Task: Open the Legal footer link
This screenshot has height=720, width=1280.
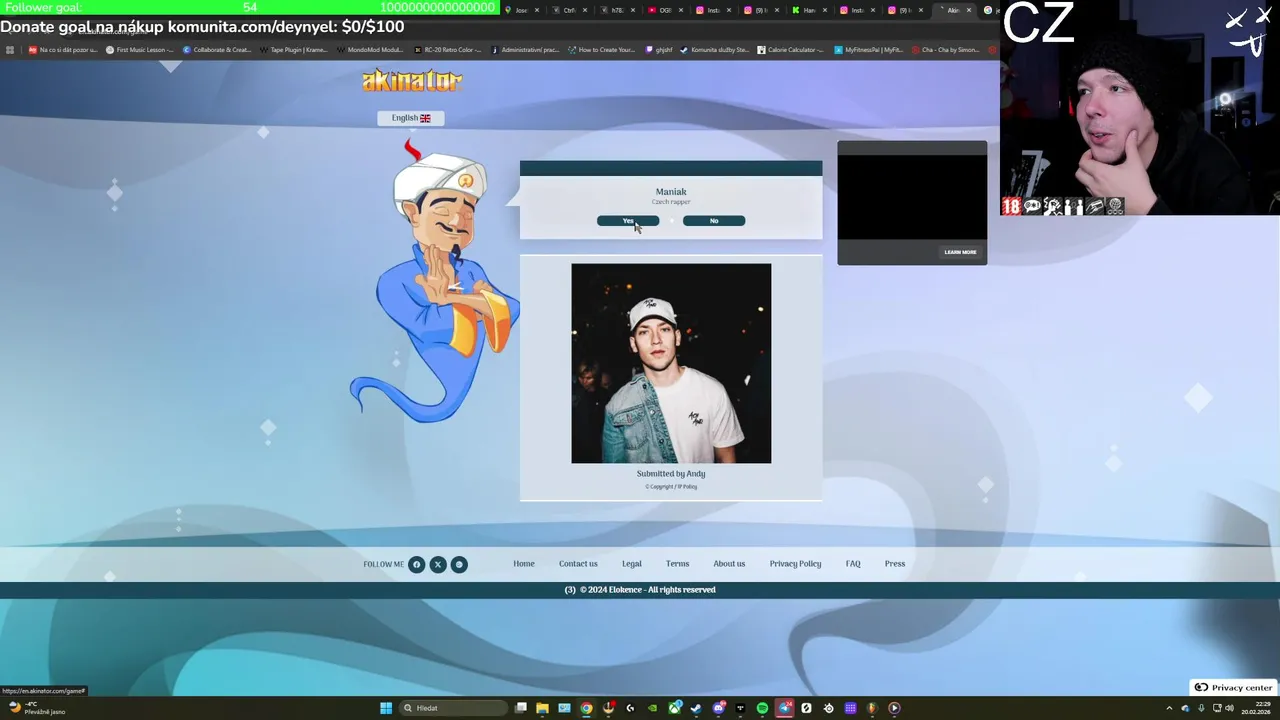Action: (x=632, y=564)
